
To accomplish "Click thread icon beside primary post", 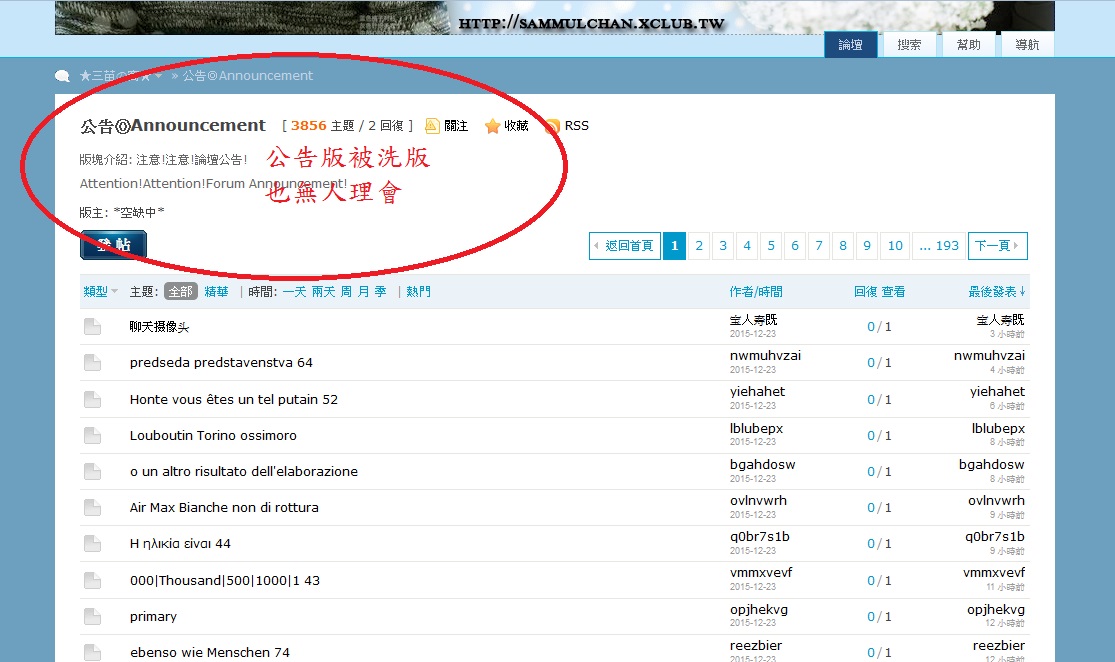I will tap(92, 617).
